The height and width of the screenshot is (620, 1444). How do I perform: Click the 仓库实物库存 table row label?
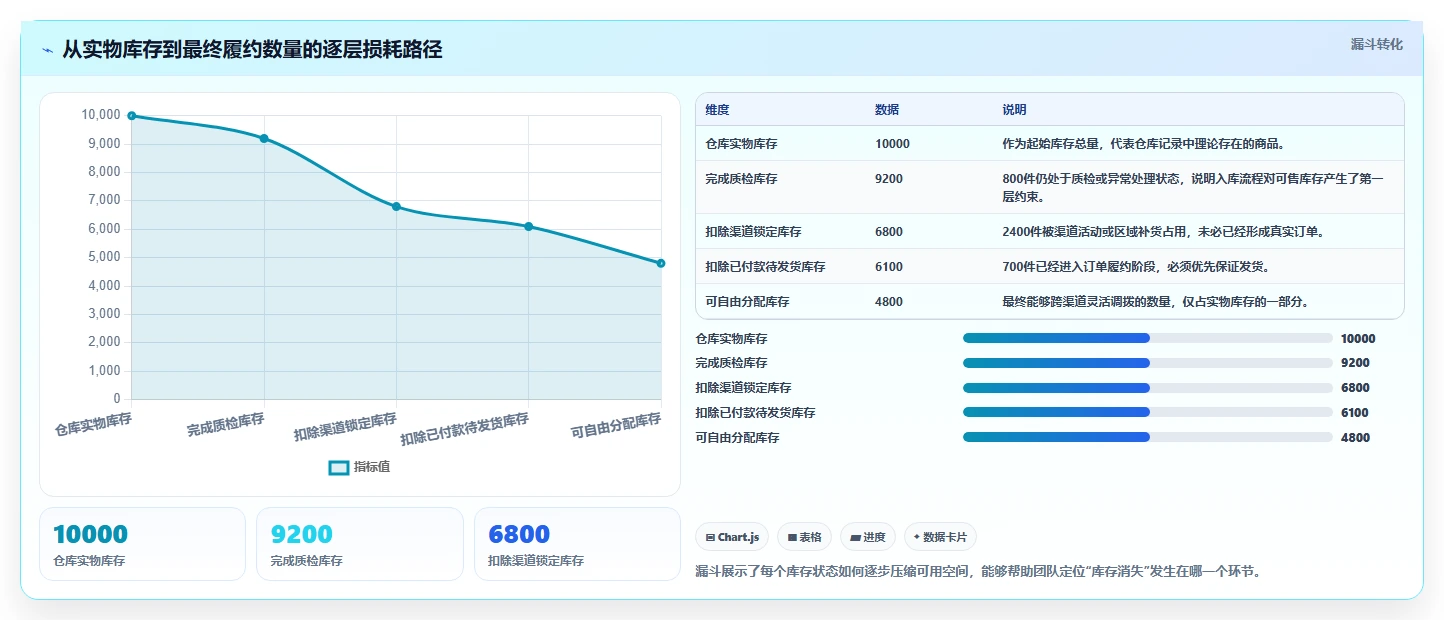point(741,144)
